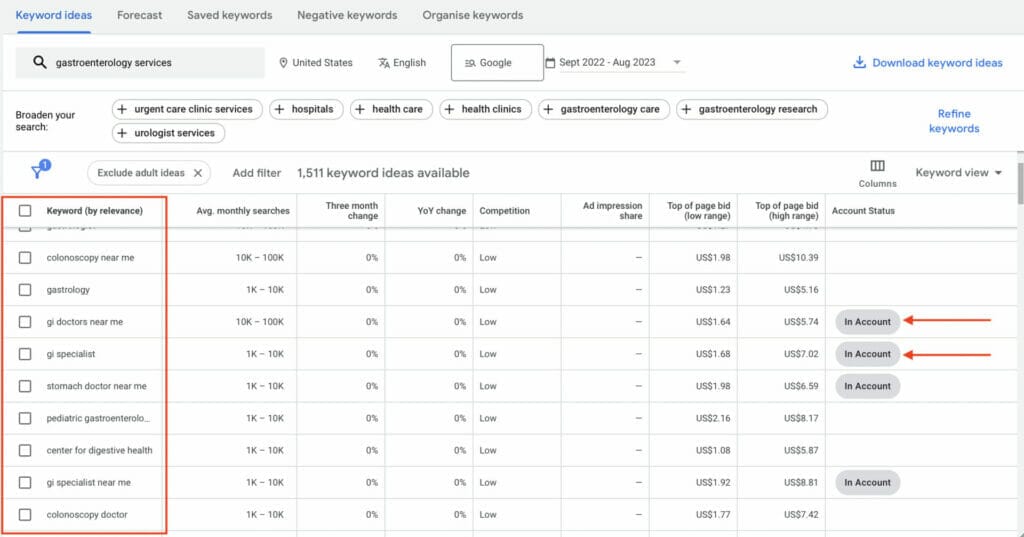Check the colonoscopy near me row

pos(25,258)
